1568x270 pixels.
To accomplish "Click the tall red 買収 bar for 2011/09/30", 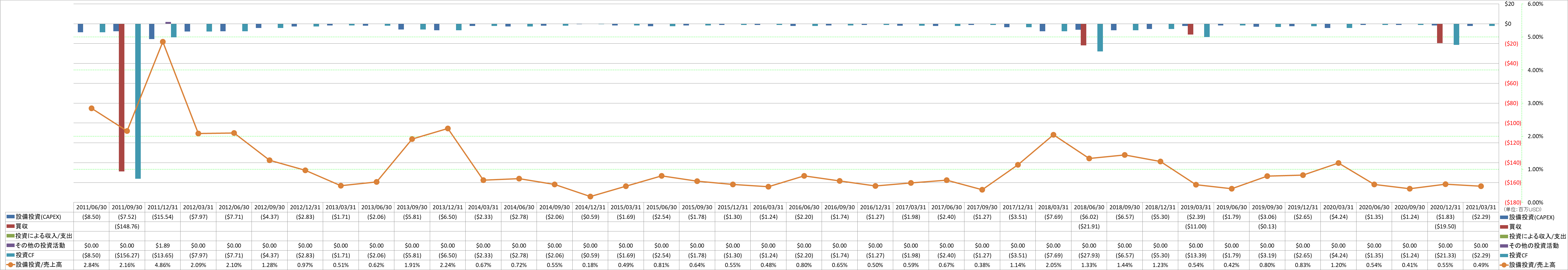I will pyautogui.click(x=122, y=98).
